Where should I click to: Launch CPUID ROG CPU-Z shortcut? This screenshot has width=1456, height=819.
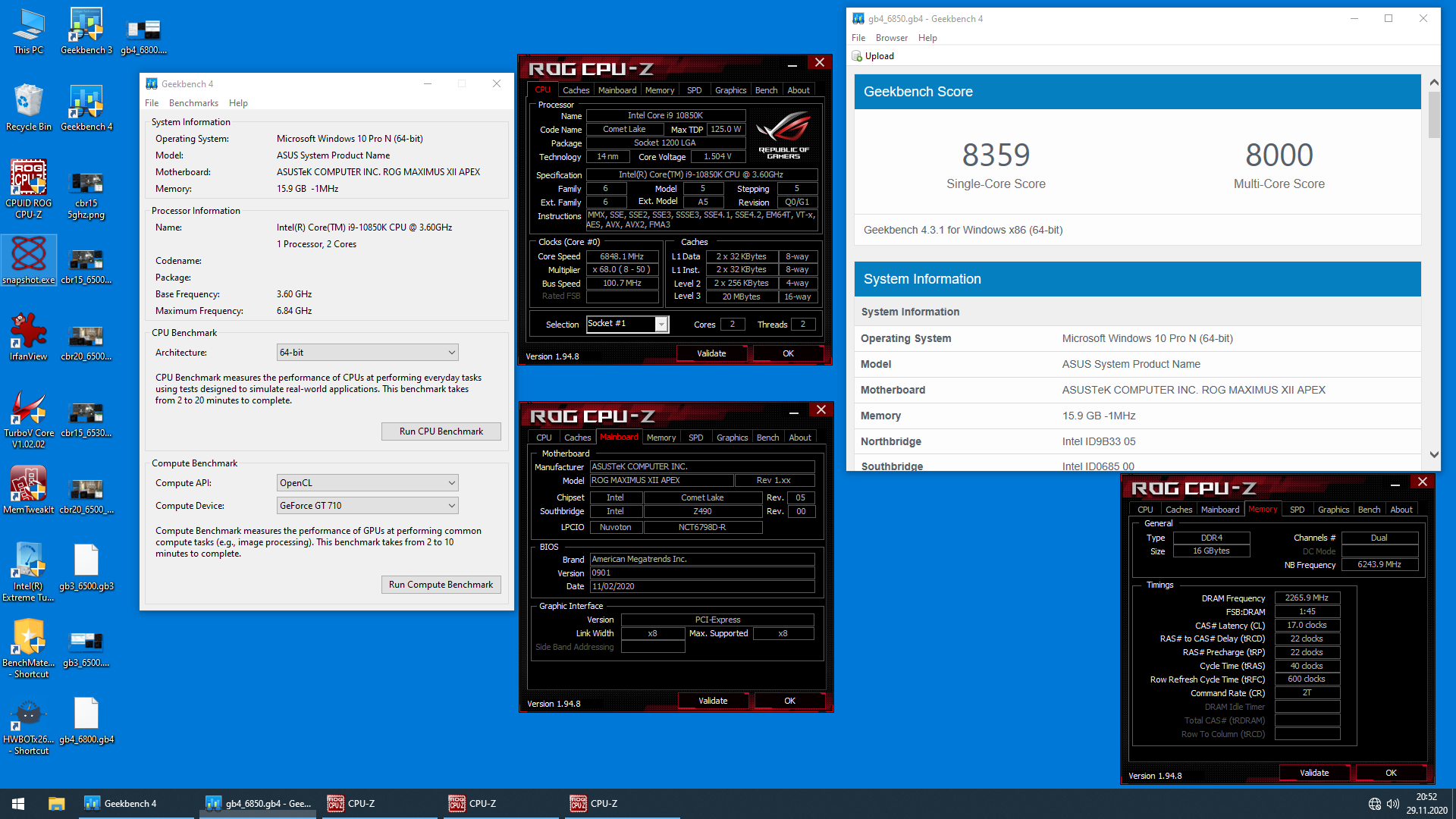click(29, 190)
